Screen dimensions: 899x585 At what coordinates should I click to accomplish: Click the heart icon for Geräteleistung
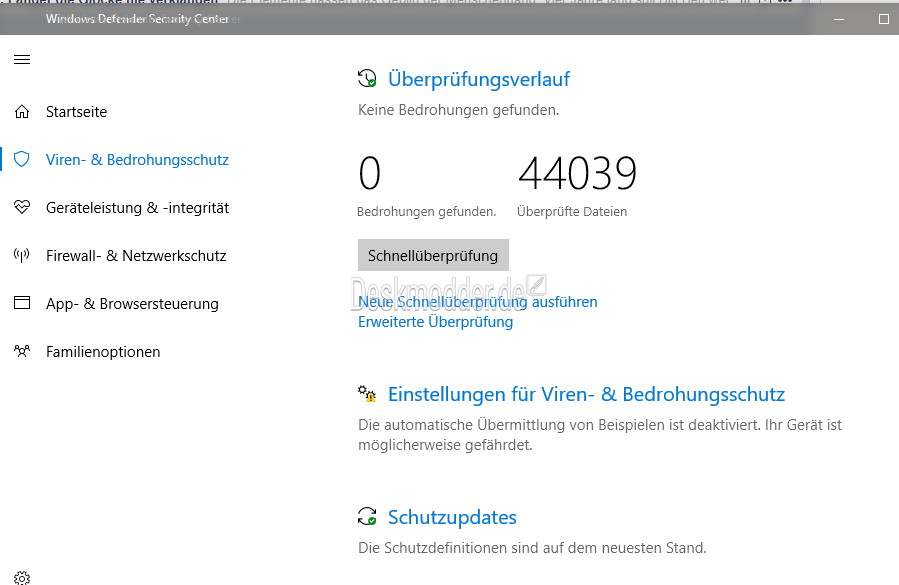tap(22, 207)
